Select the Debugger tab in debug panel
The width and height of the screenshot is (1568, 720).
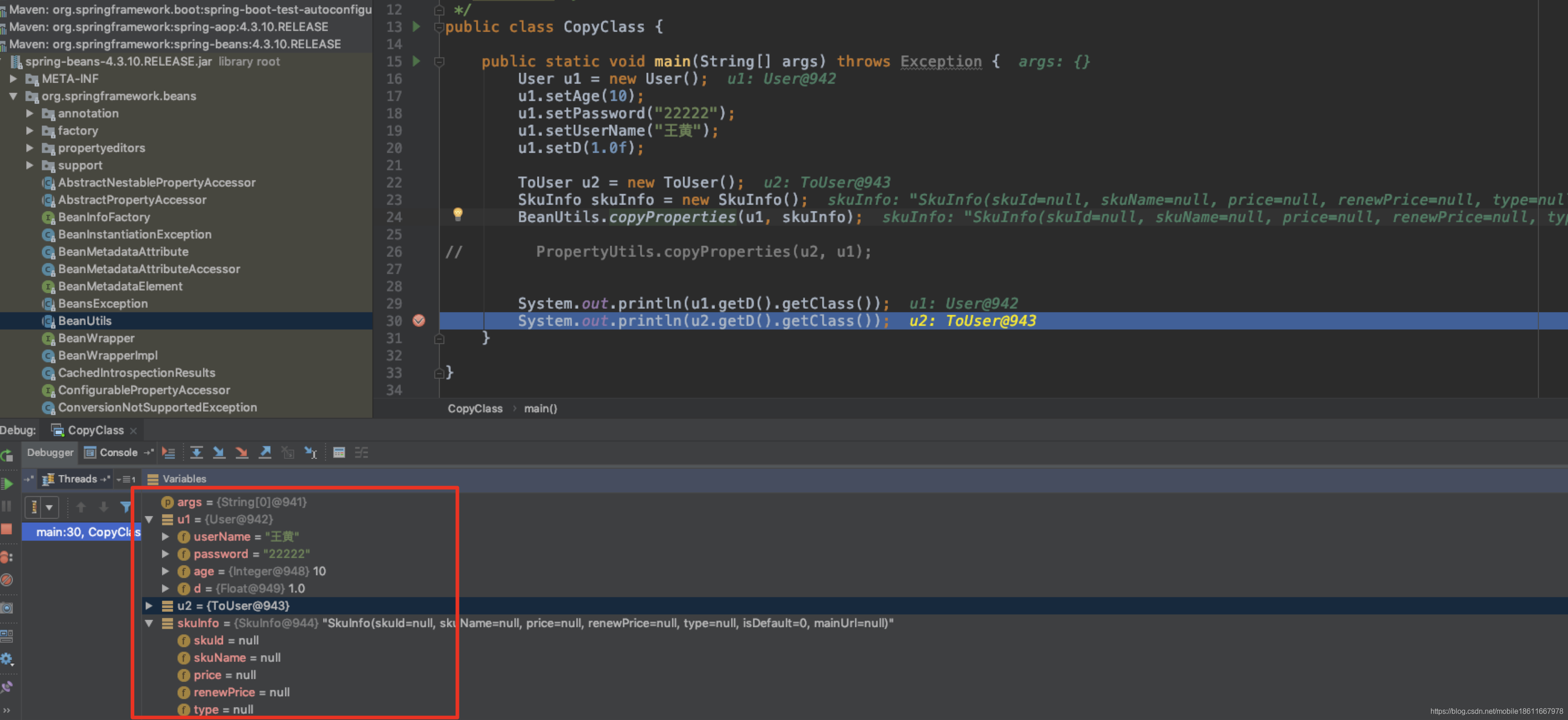click(x=51, y=452)
